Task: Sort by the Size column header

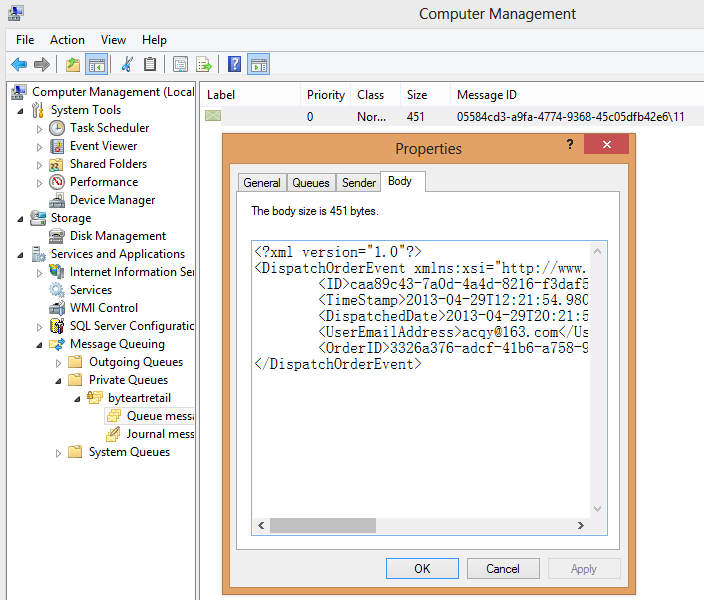Action: point(425,95)
